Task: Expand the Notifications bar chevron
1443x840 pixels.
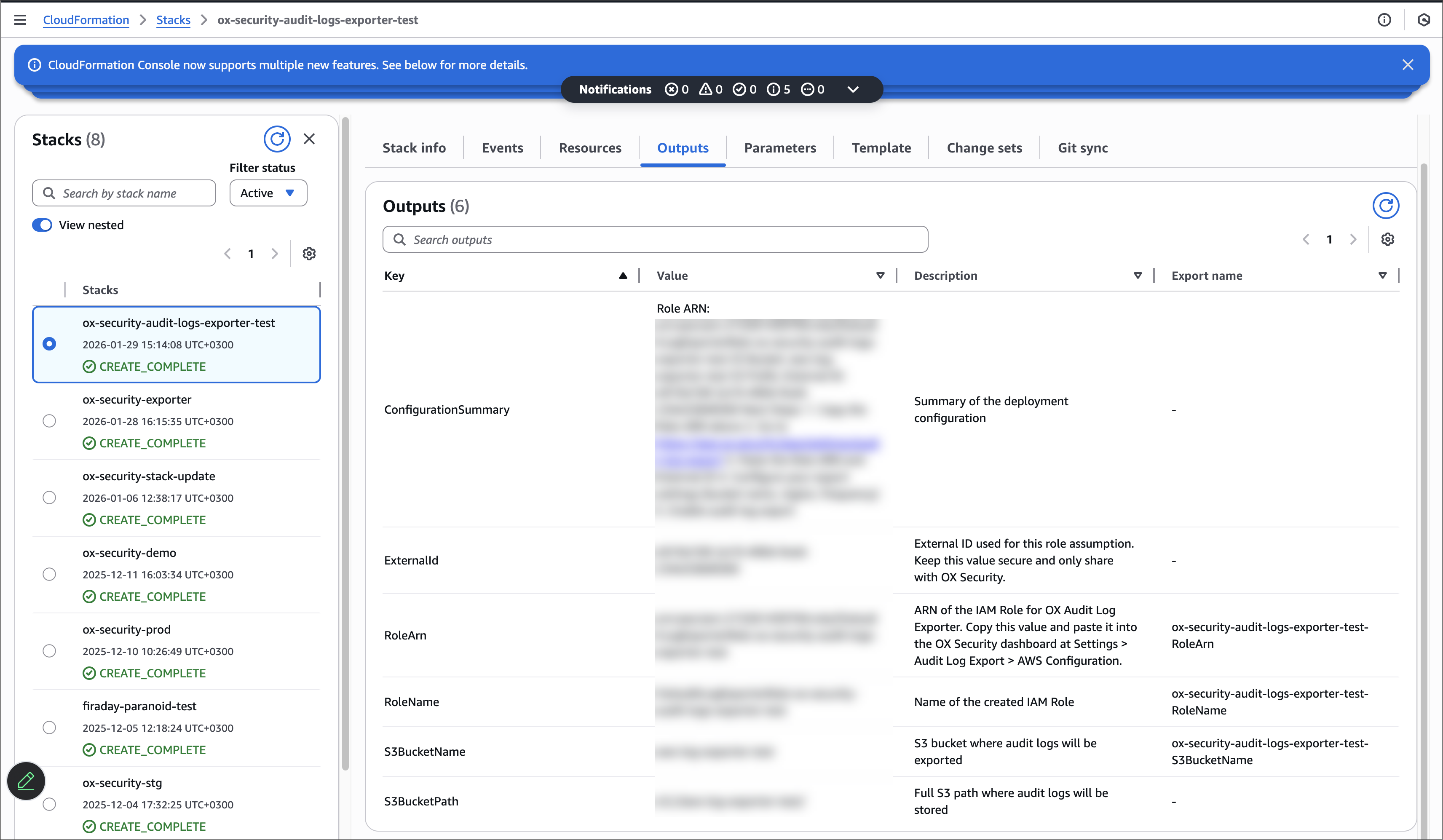Action: [x=853, y=89]
